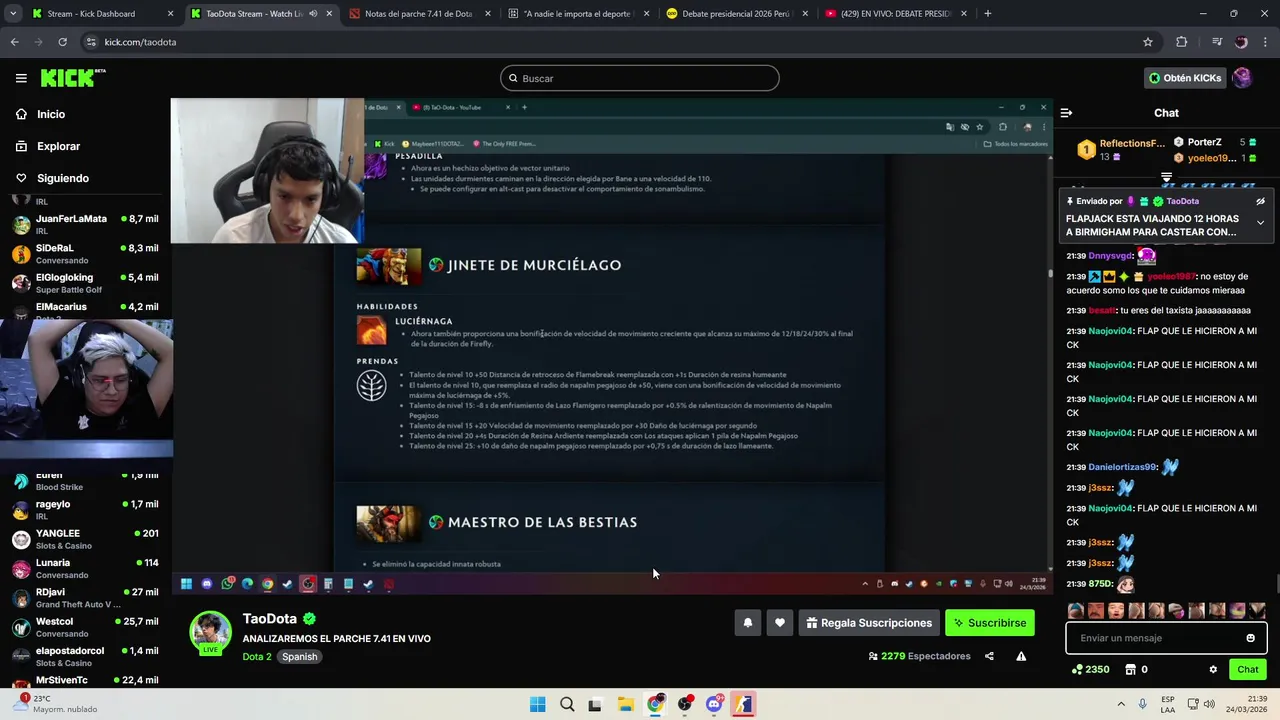The width and height of the screenshot is (1280, 720).
Task: Toggle stream notifications bell
Action: point(747,623)
